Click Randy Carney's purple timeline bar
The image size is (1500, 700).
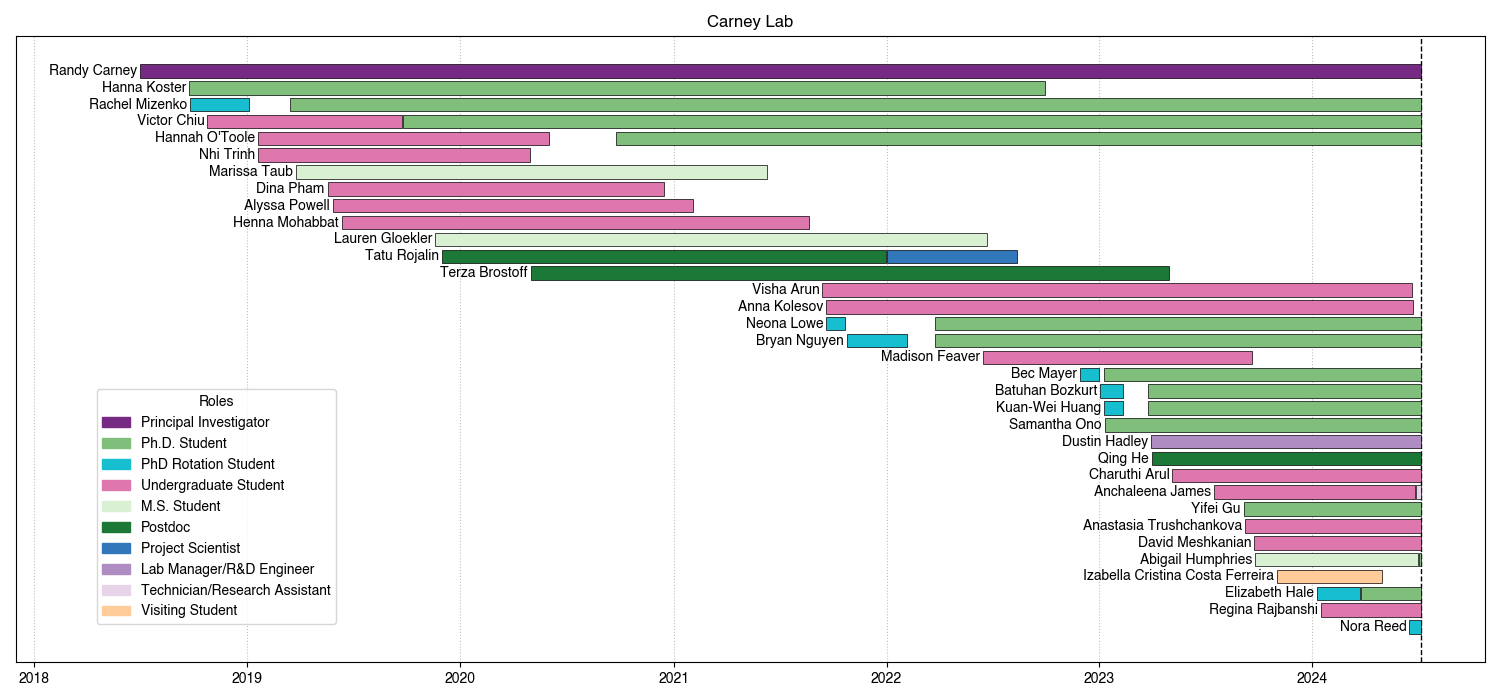pyautogui.click(x=780, y=71)
